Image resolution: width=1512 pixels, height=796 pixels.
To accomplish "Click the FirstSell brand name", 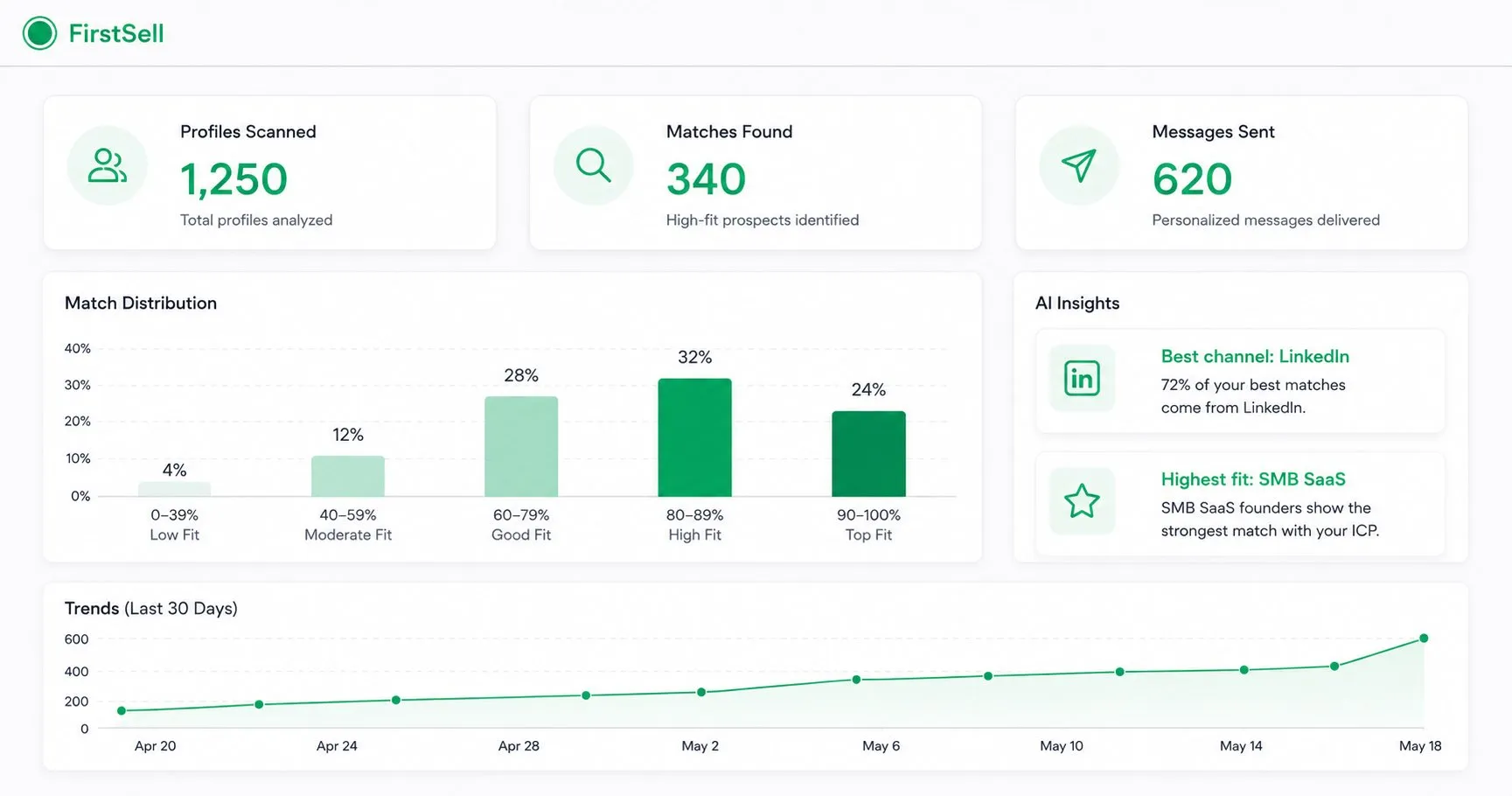I will point(116,33).
